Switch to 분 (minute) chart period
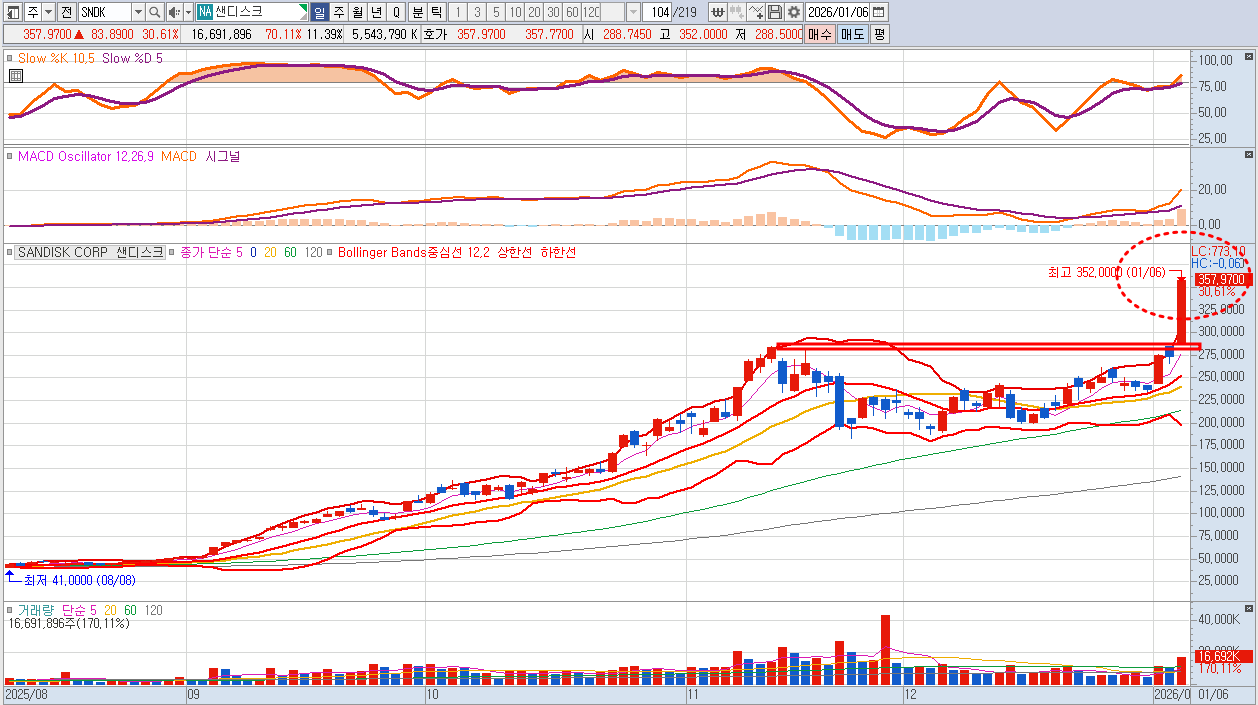 tap(417, 12)
